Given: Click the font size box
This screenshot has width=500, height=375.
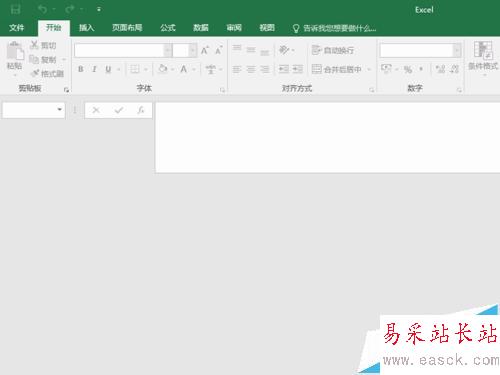Looking at the screenshot, I should [x=181, y=51].
